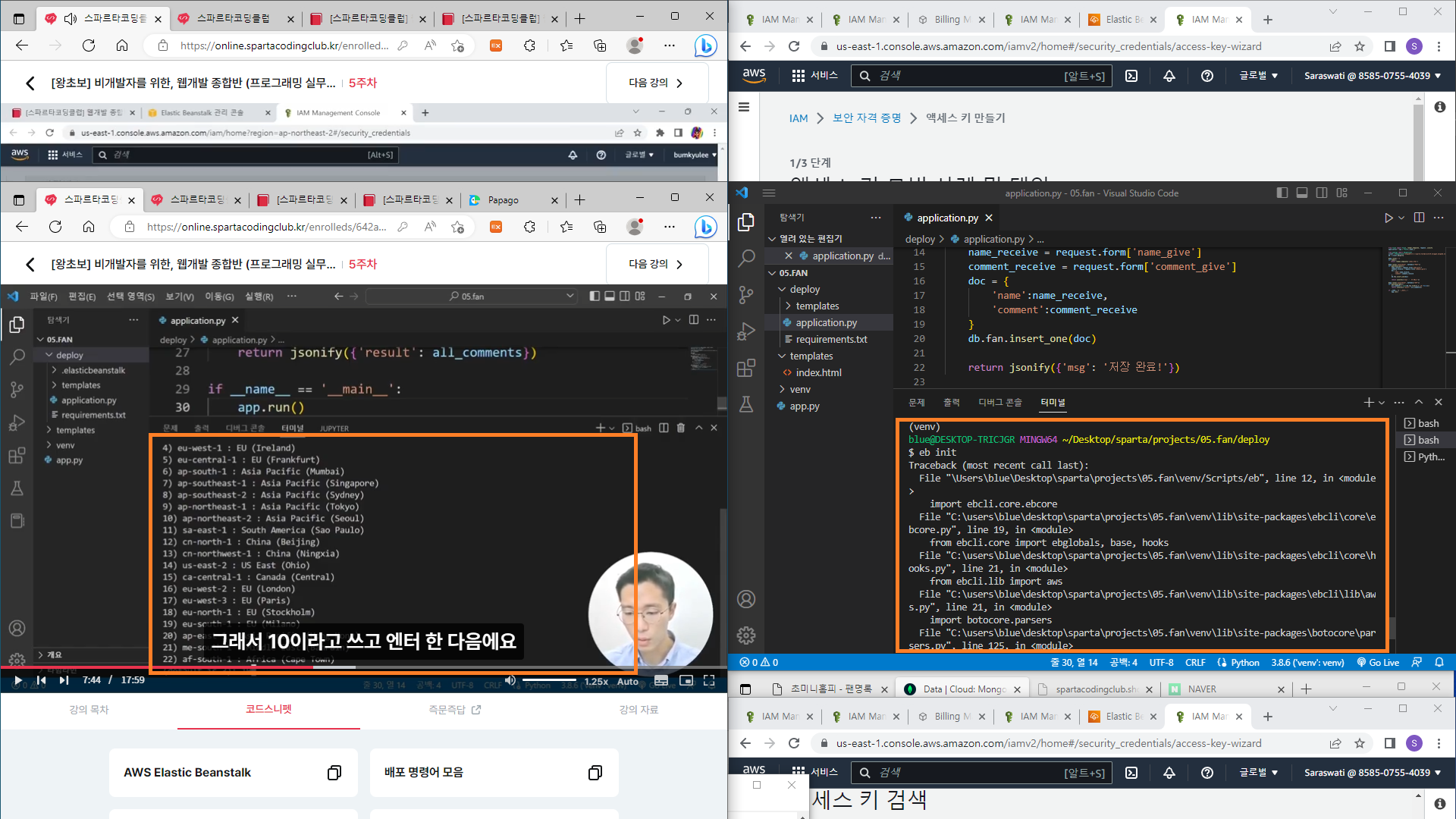Screen dimensions: 1456x819
Task: Maximize terminal panel chevron in right VS Code
Action: (x=1419, y=402)
